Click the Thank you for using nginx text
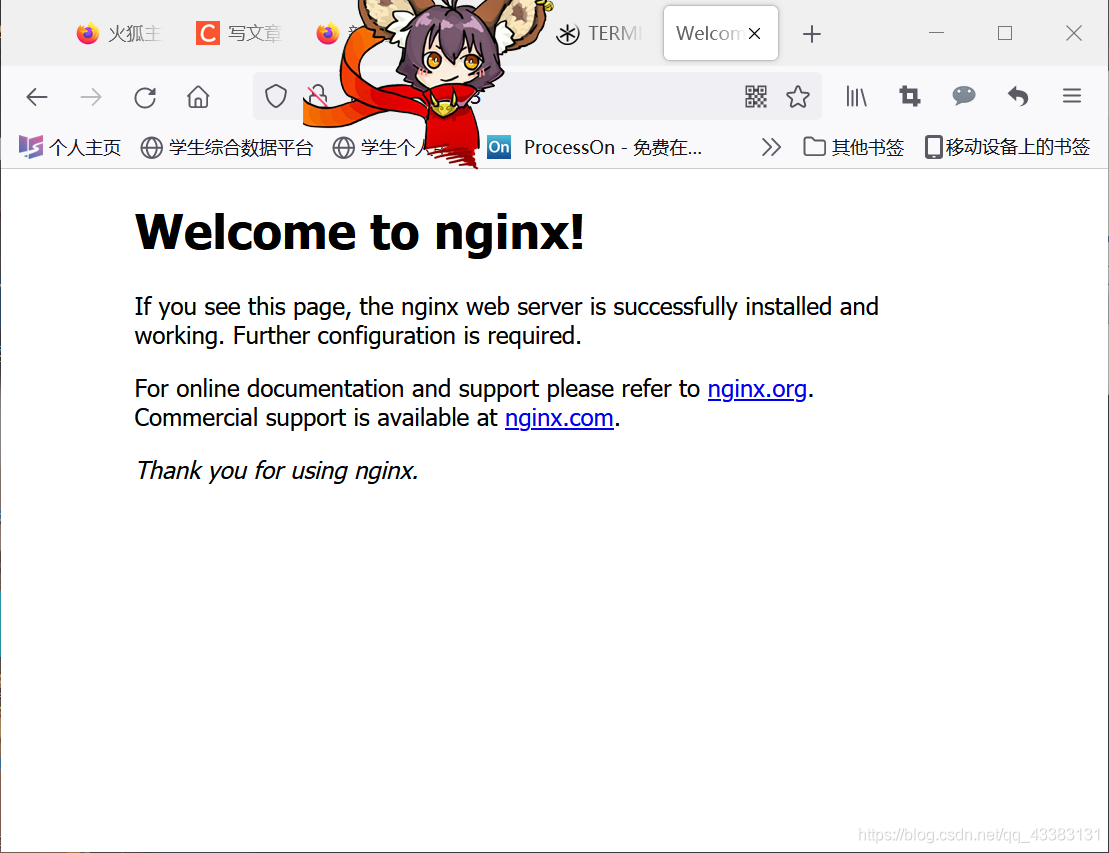 [x=277, y=470]
